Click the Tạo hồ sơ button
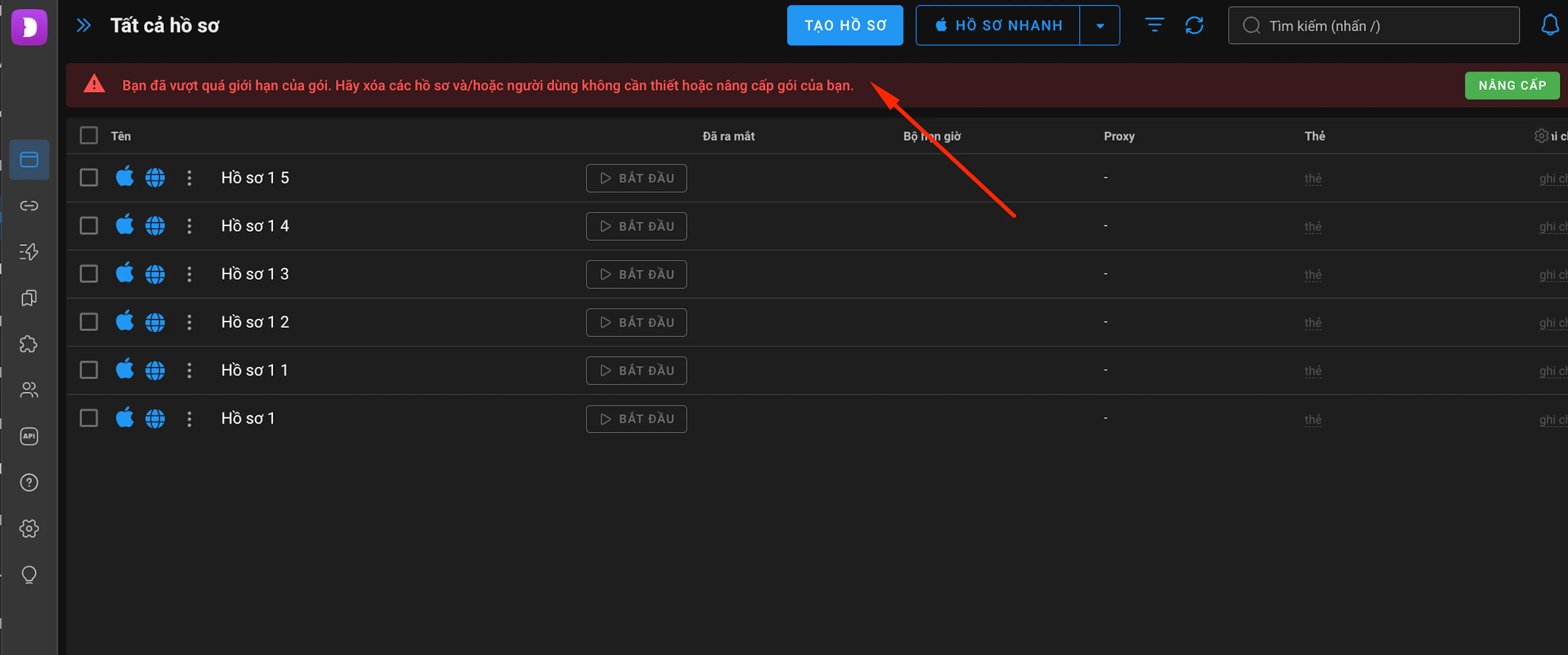Viewport: 1568px width, 655px height. pos(845,26)
